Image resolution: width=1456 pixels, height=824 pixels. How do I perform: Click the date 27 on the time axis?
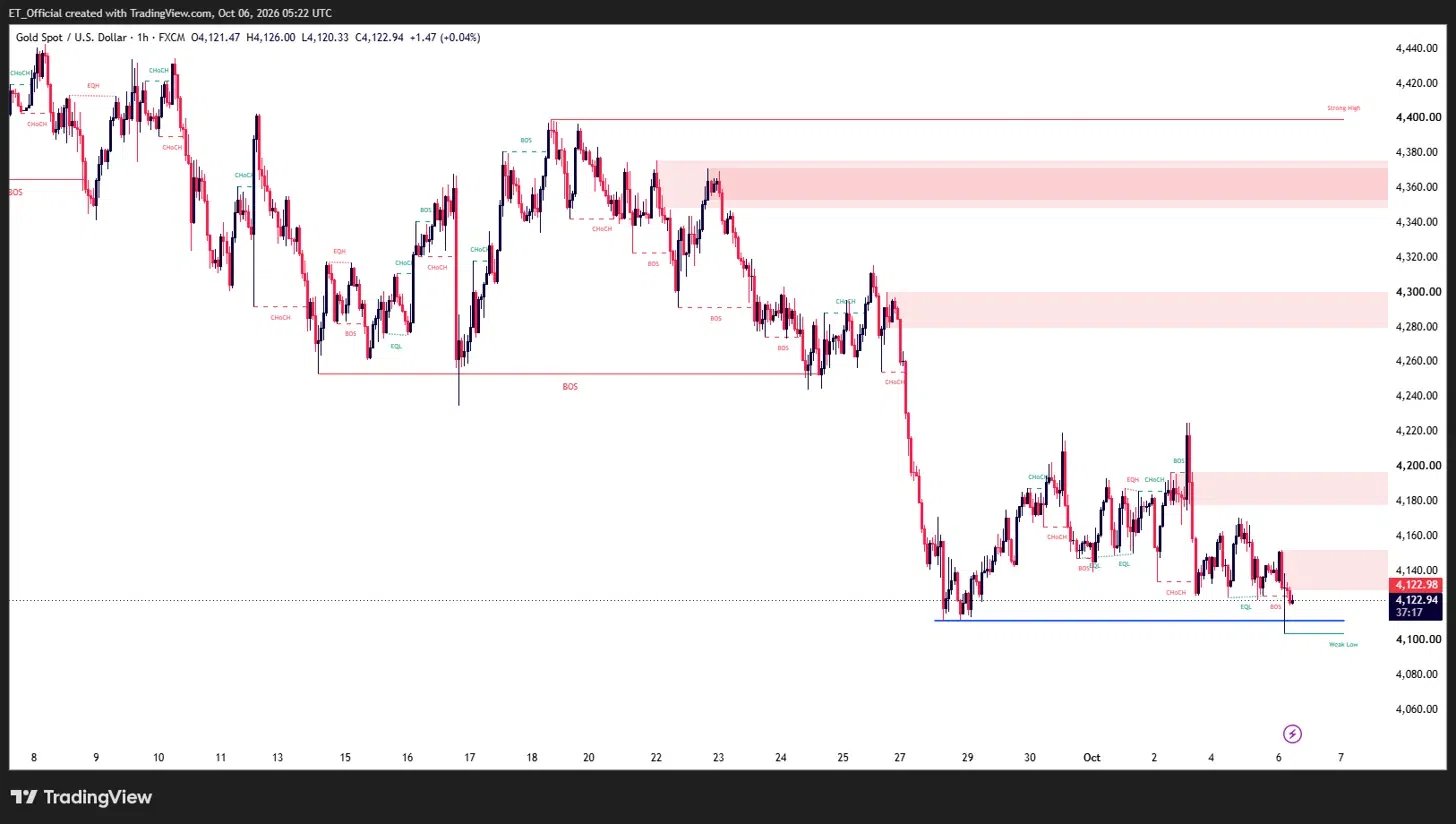coord(900,758)
